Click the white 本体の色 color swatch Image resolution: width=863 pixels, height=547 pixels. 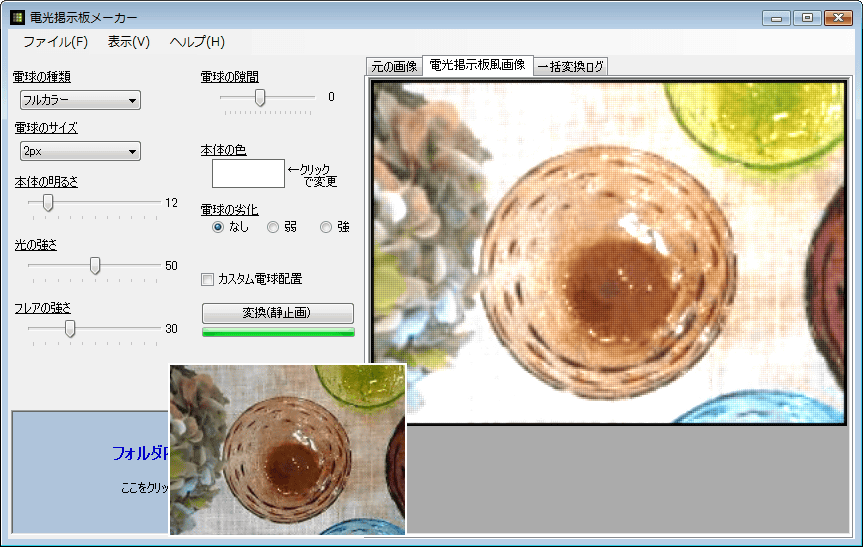[248, 173]
